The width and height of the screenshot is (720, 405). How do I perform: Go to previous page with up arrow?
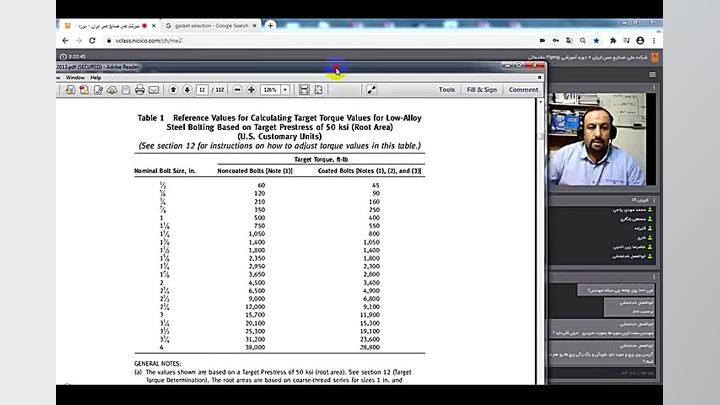pyautogui.click(x=173, y=90)
